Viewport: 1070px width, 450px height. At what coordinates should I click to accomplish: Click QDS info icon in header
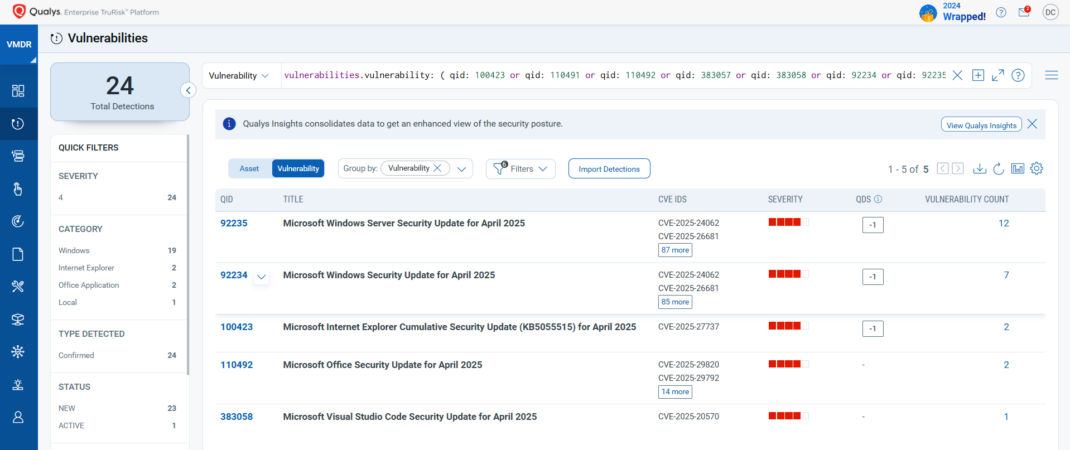(878, 199)
